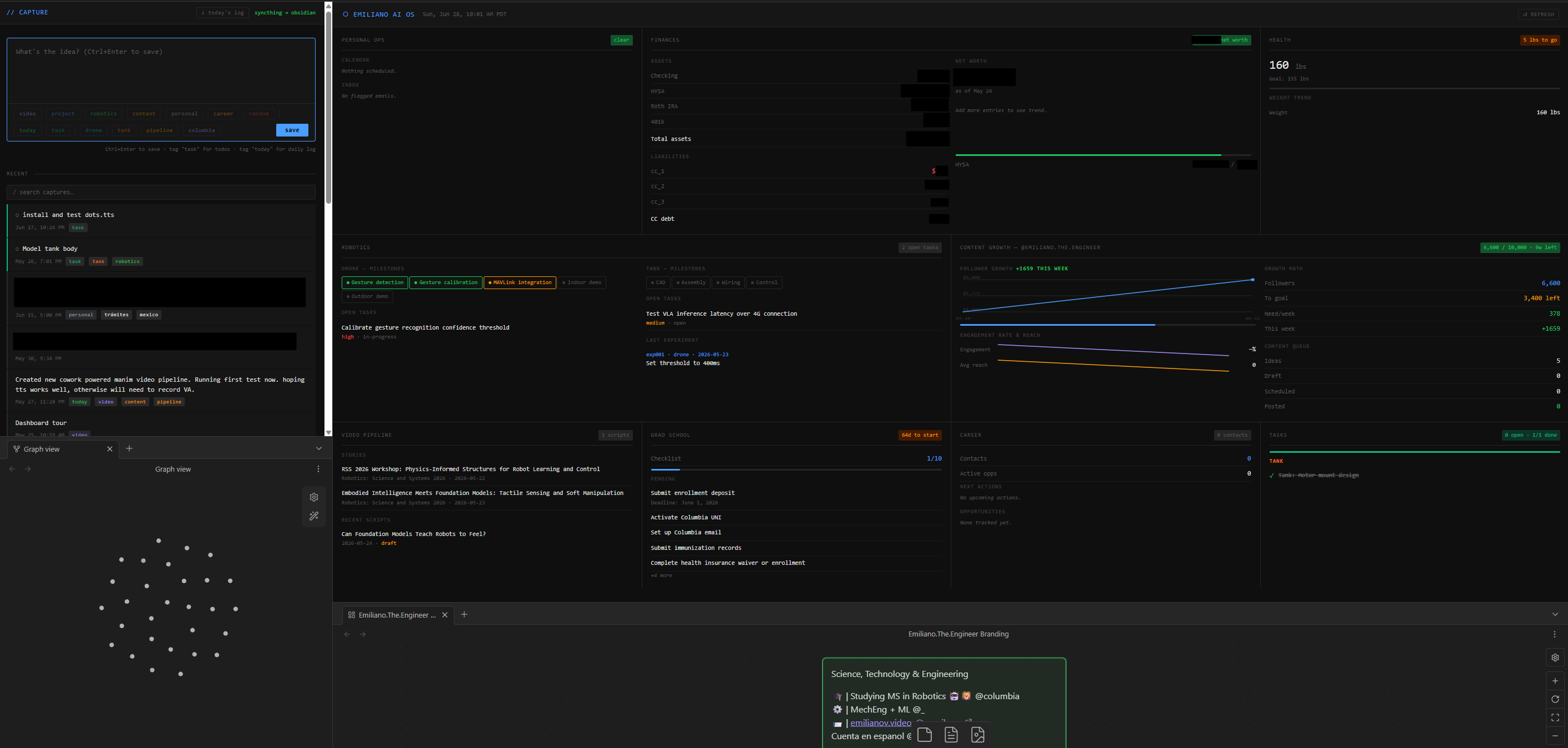Select 'Model tank body' capture entry
Image resolution: width=1568 pixels, height=748 pixels.
point(161,255)
